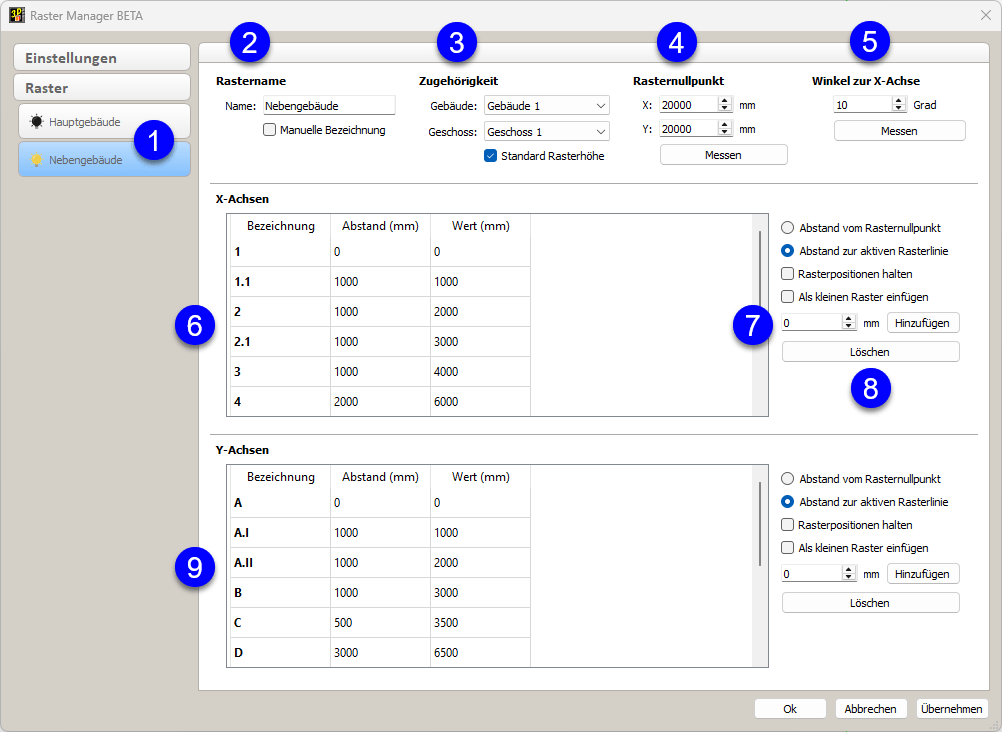1002x732 pixels.
Task: Click the Raster Manager app icon in title bar
Action: tap(17, 15)
